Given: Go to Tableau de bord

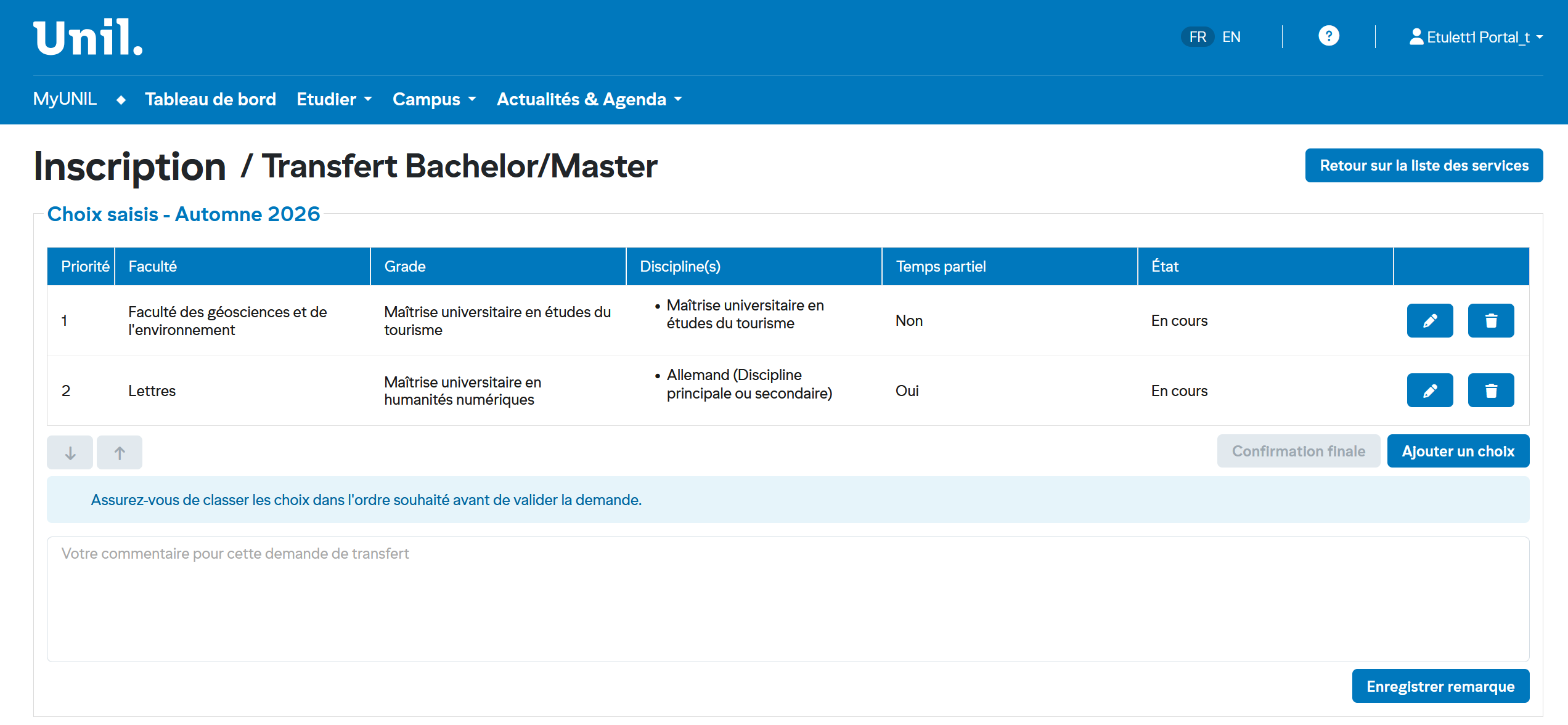Looking at the screenshot, I should point(210,99).
